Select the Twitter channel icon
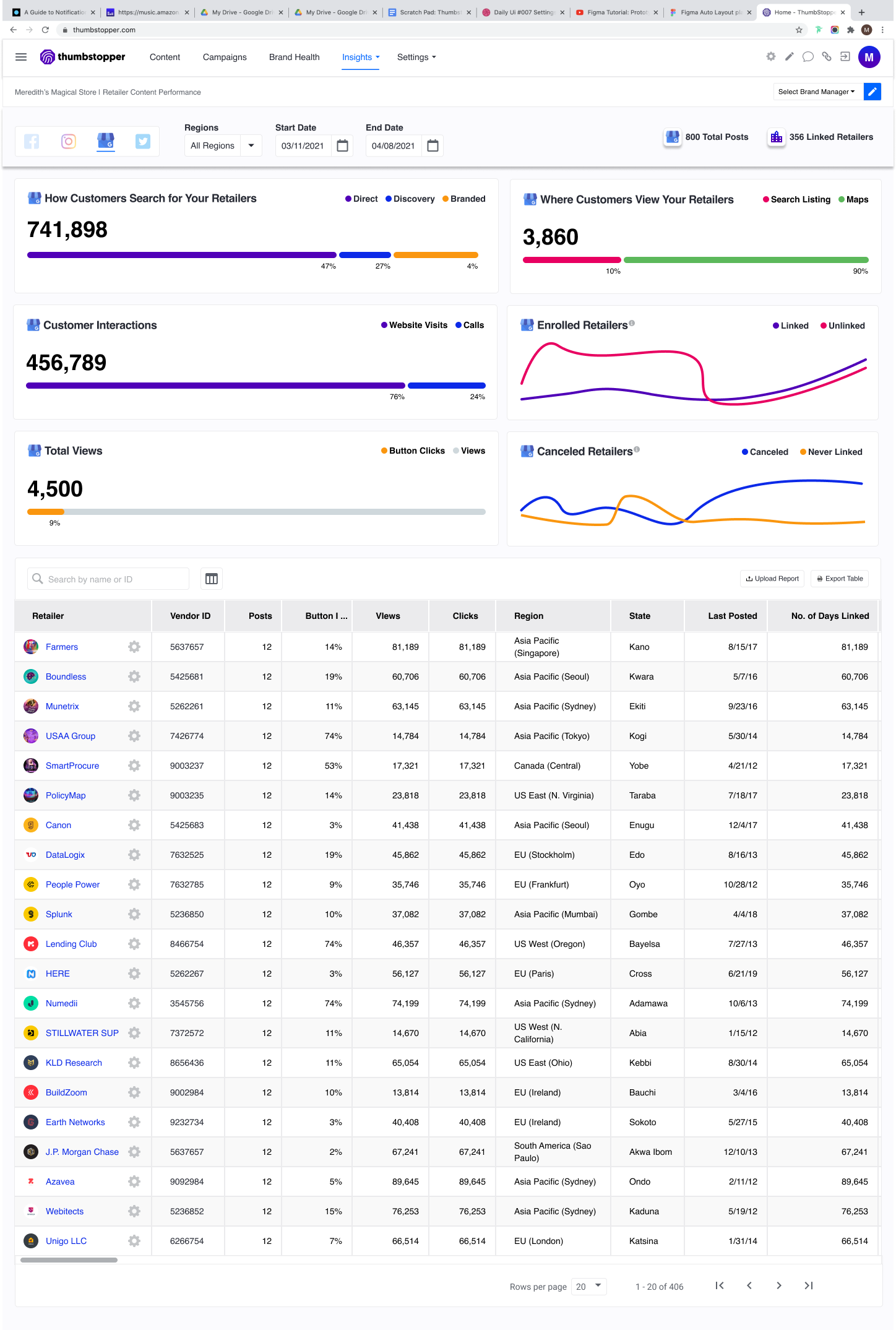 [x=143, y=141]
